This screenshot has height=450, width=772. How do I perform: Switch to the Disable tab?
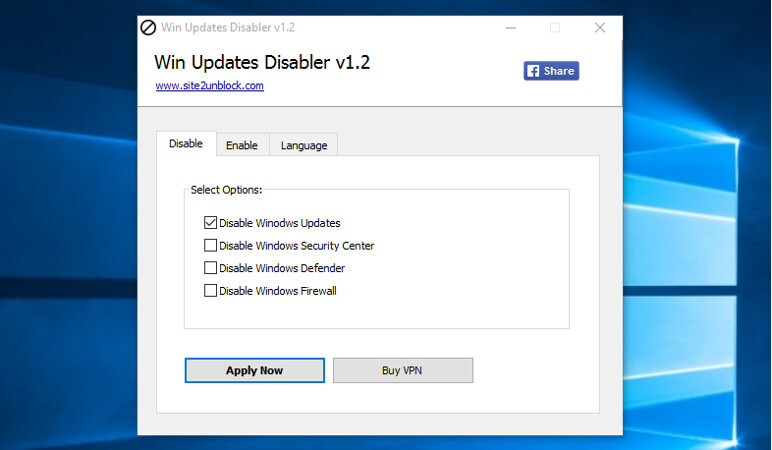coord(186,144)
